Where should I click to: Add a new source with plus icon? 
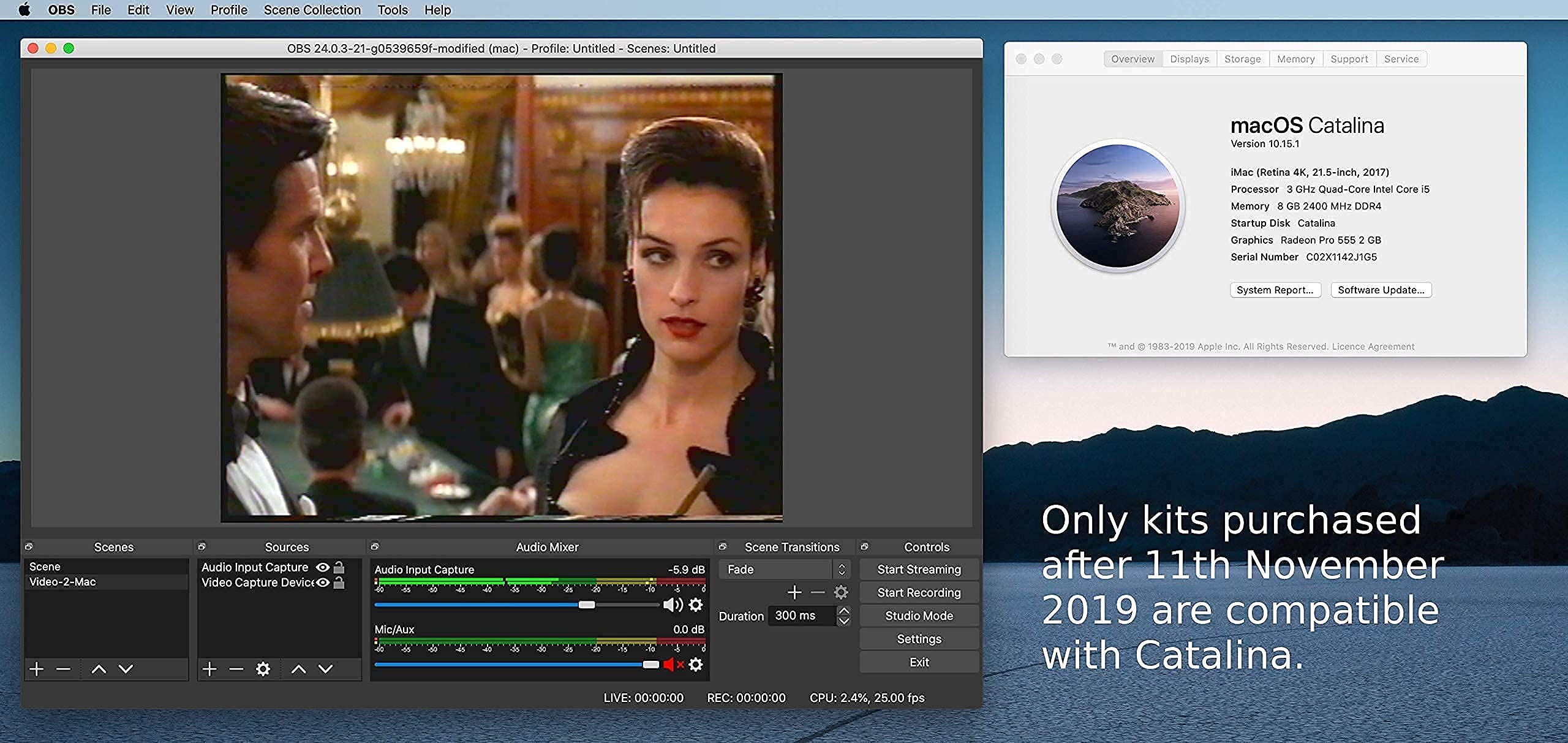click(209, 669)
